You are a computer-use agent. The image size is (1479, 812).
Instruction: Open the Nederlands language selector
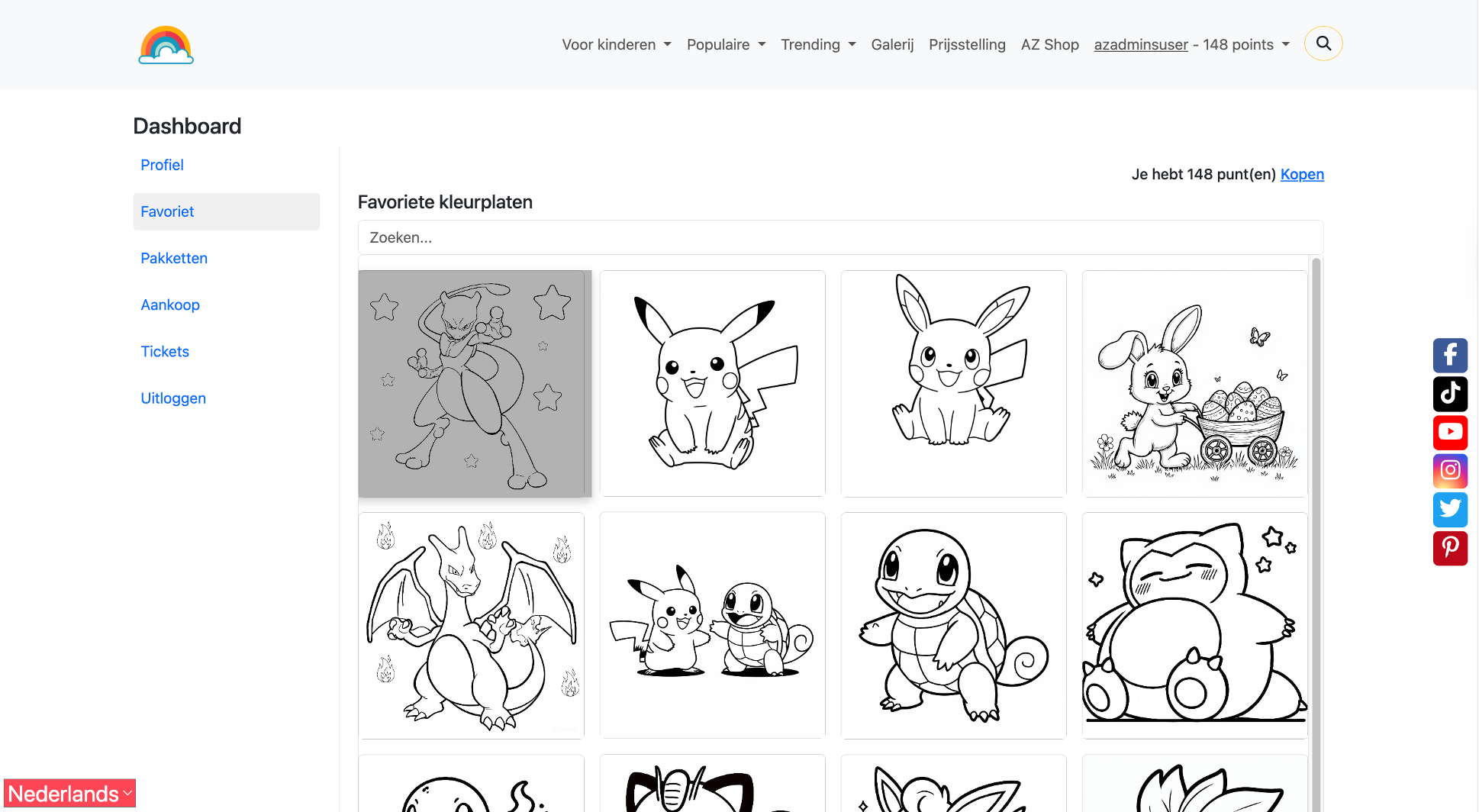point(69,794)
